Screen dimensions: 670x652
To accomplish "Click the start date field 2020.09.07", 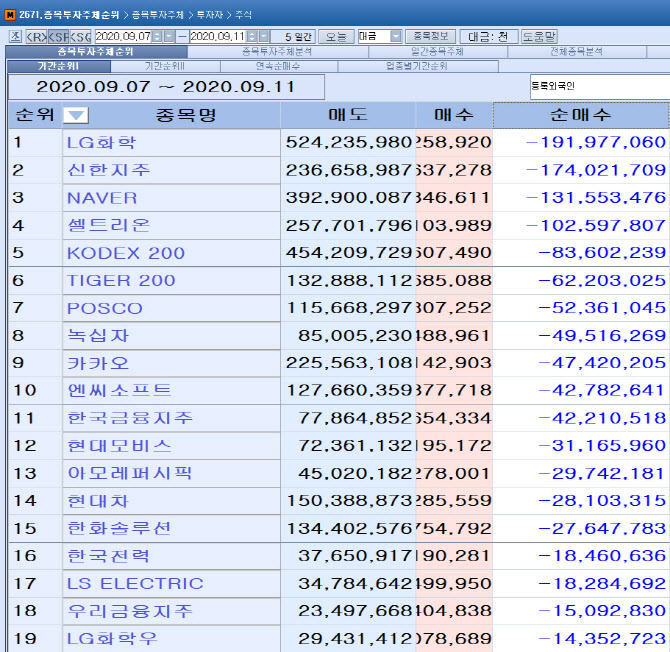I will tap(123, 36).
